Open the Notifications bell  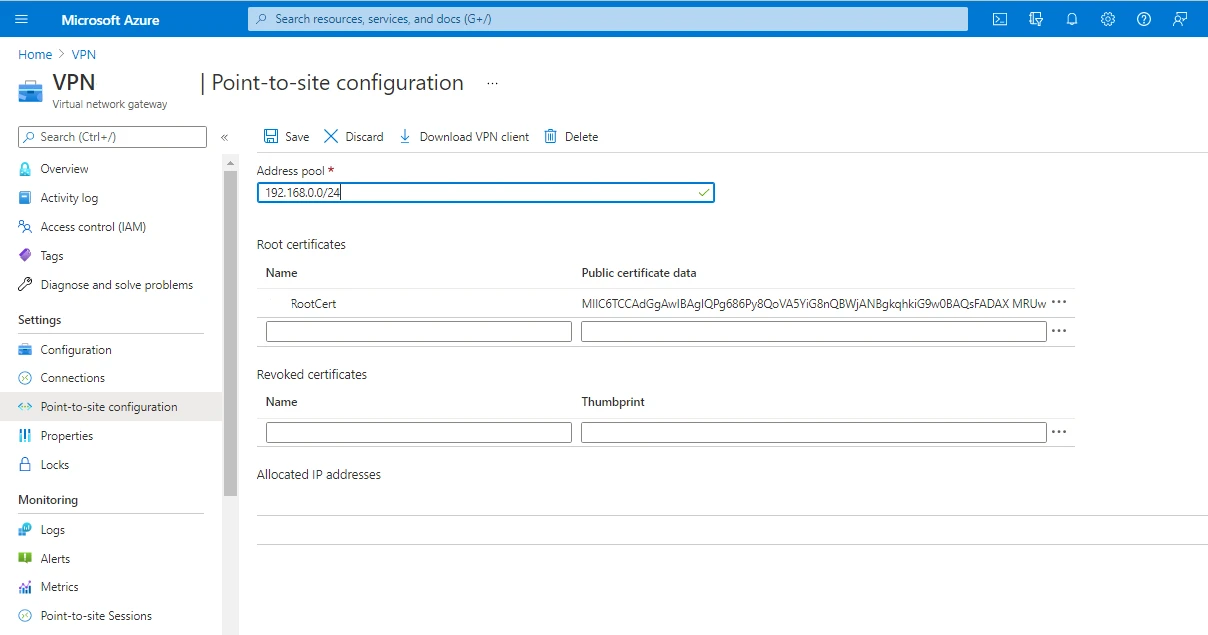[1071, 18]
